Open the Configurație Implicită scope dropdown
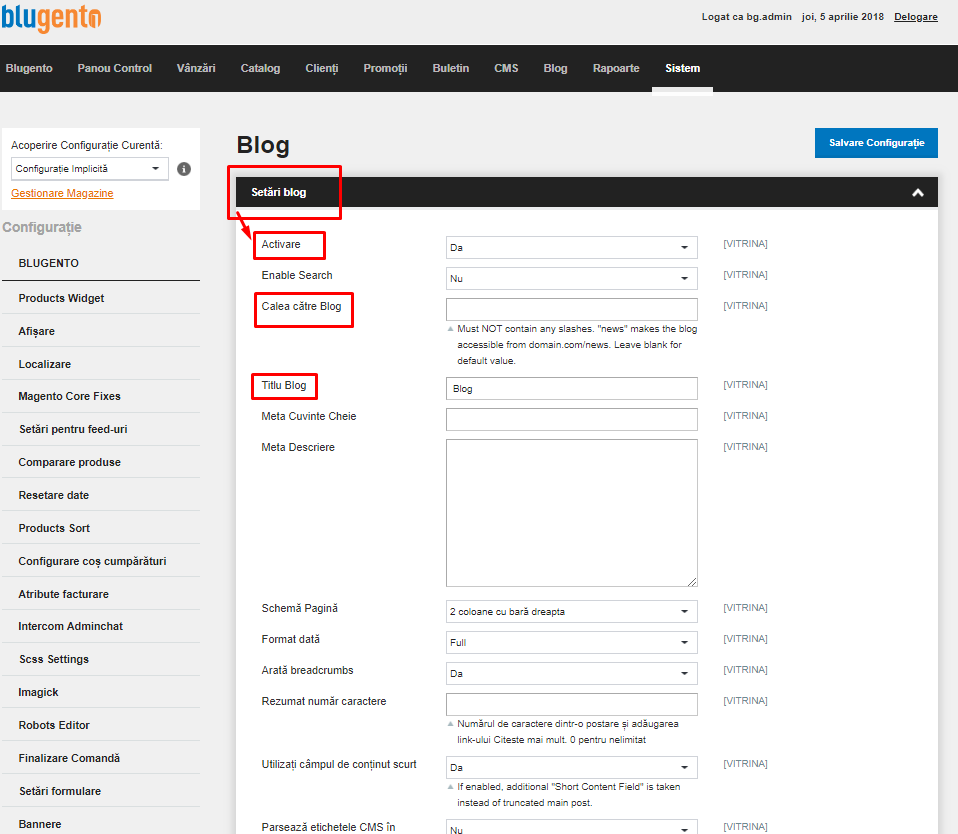958x834 pixels. [89, 169]
